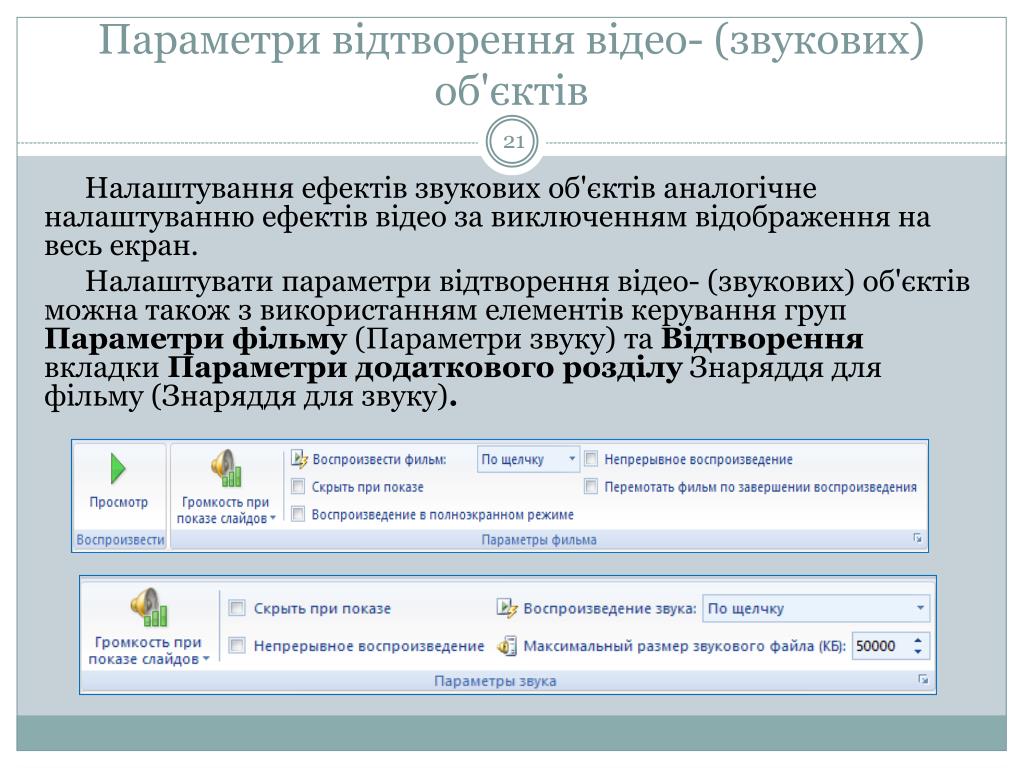This screenshot has width=1024, height=768.
Task: Click the maximum sound file size icon
Action: [507, 646]
